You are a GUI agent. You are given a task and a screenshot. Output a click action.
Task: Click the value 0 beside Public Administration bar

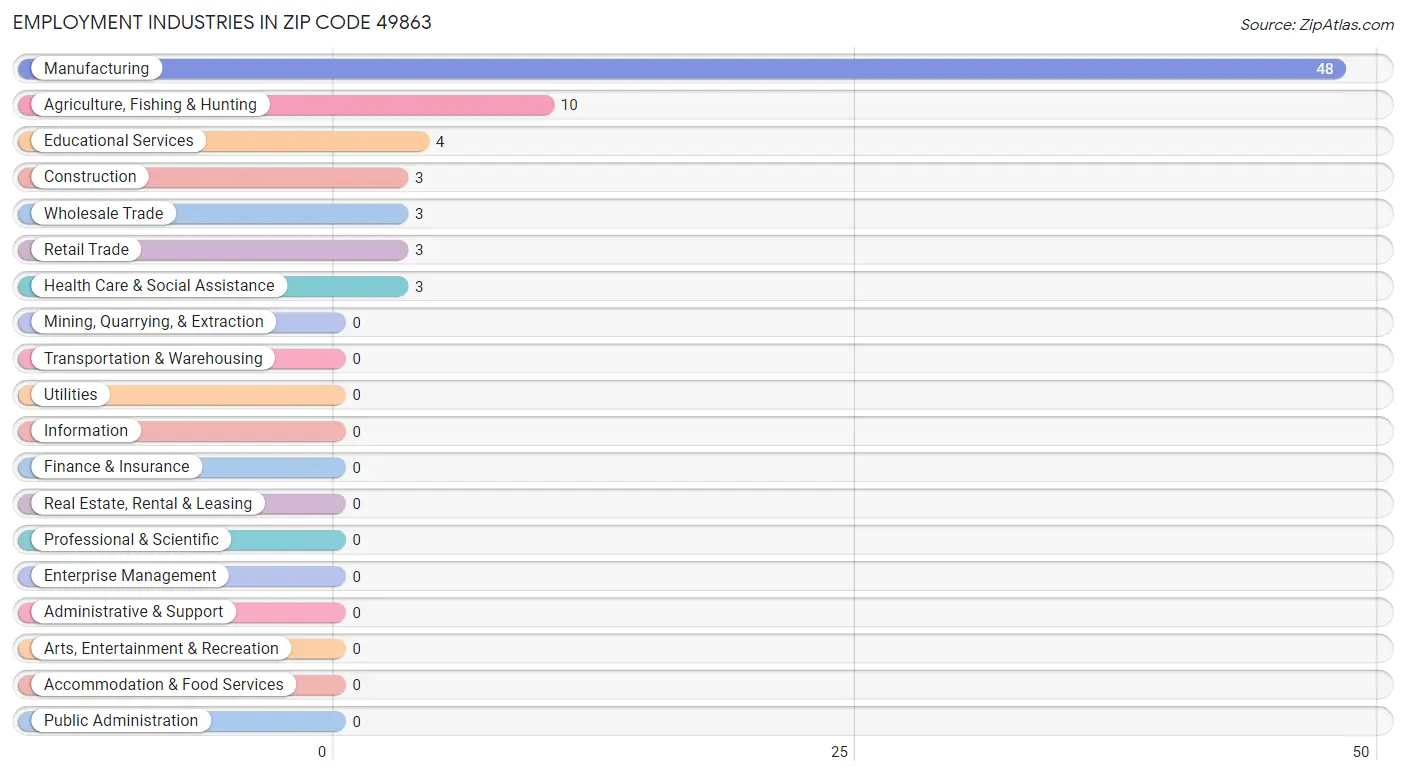(356, 721)
